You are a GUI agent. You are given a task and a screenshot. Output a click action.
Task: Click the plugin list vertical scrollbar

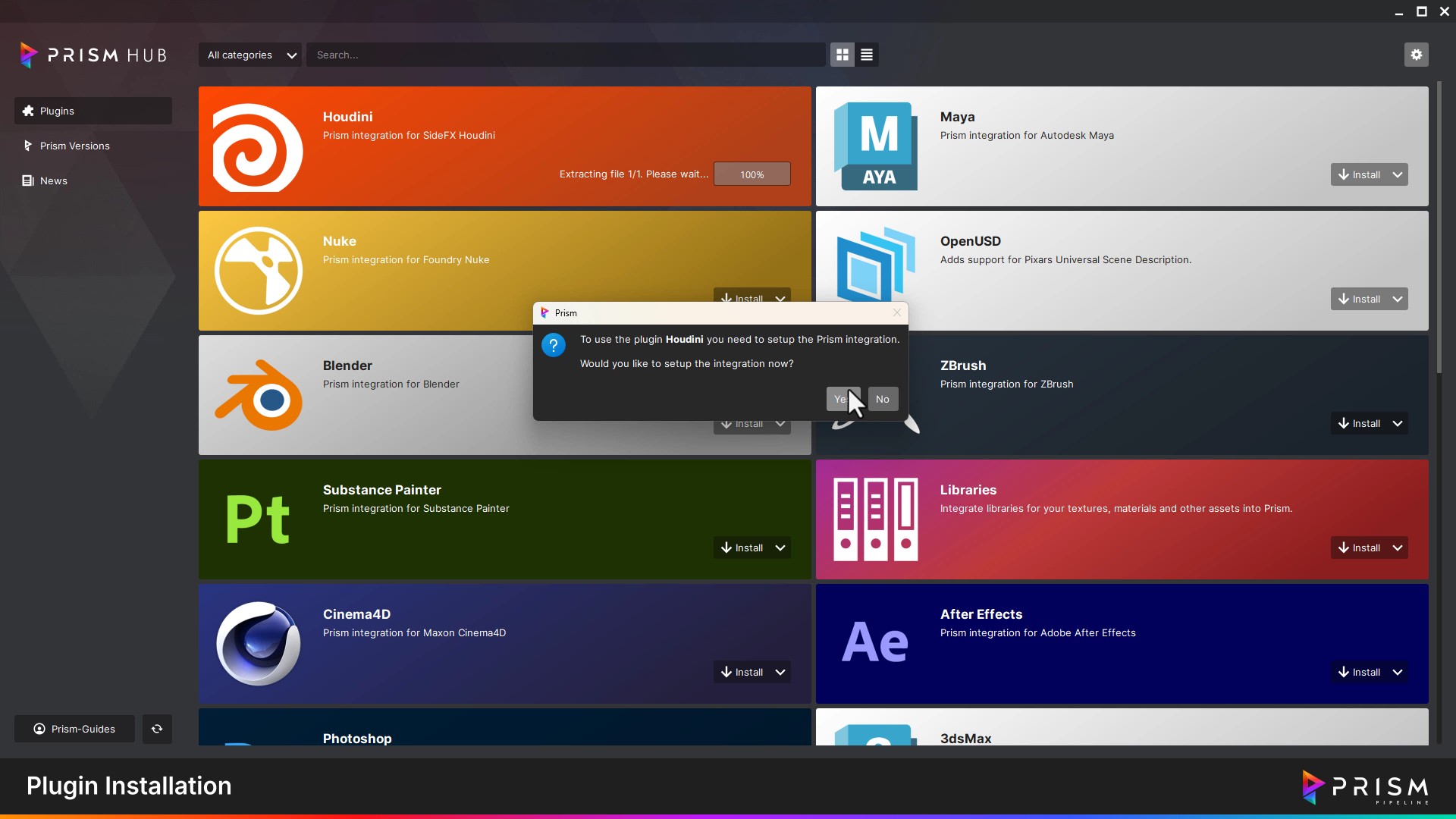[x=1439, y=227]
